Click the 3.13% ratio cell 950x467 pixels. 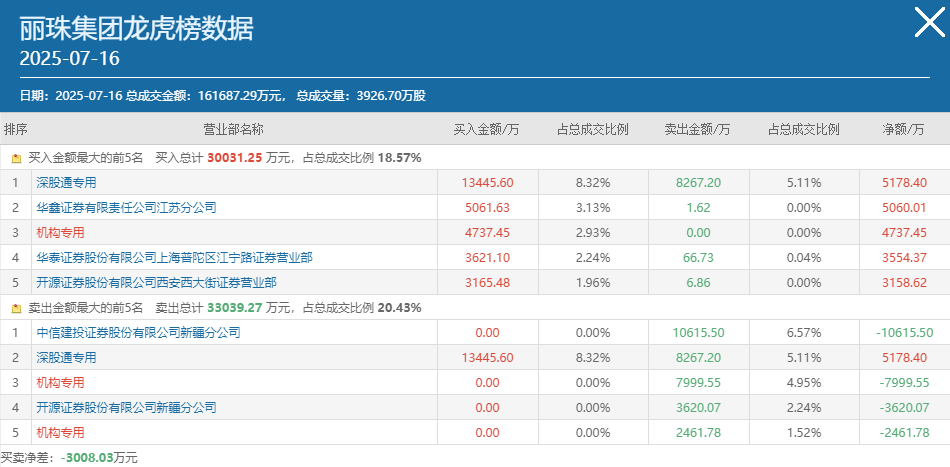593,208
